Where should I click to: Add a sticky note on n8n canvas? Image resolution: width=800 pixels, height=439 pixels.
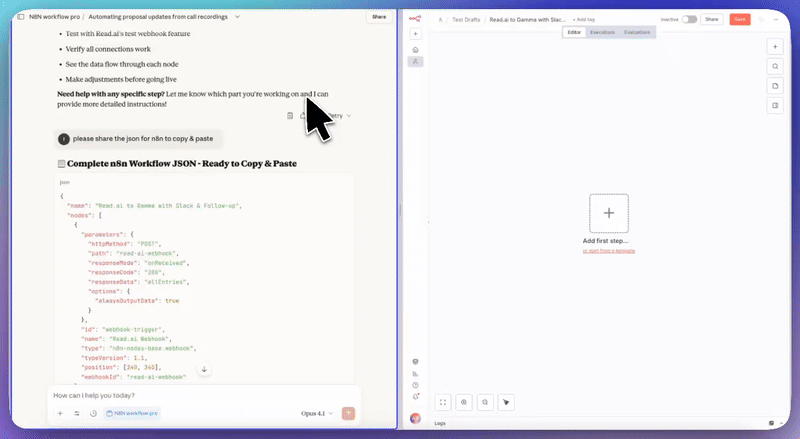[x=775, y=86]
